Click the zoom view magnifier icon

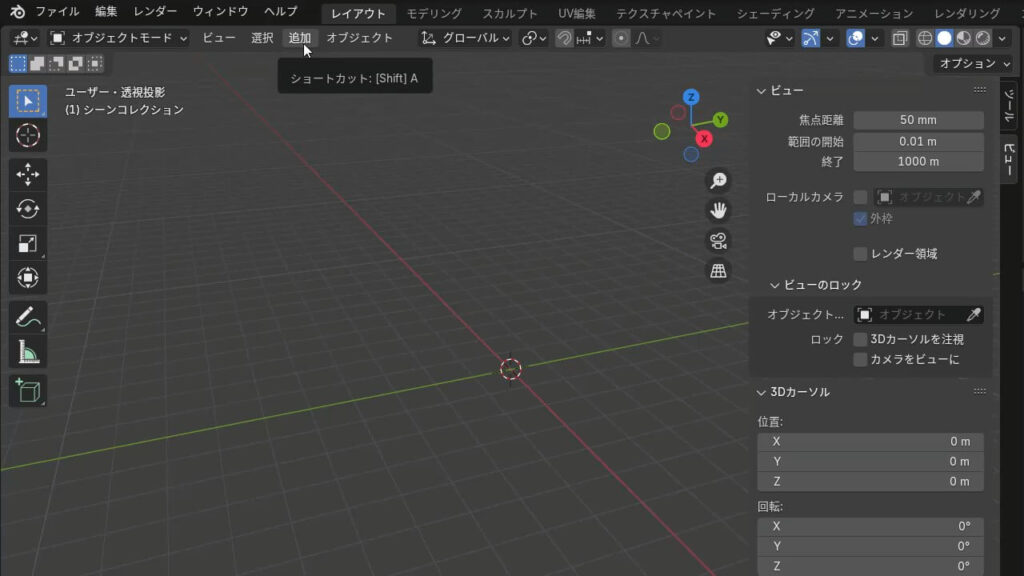pos(718,180)
